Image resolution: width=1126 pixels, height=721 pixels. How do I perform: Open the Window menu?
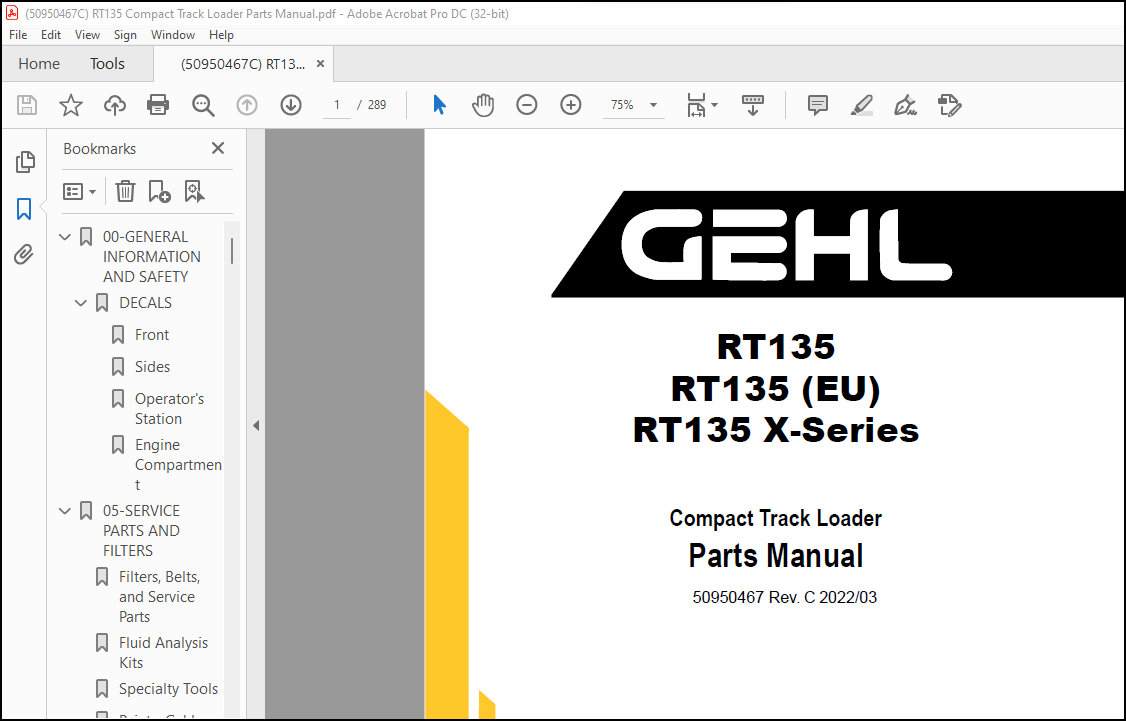[172, 34]
